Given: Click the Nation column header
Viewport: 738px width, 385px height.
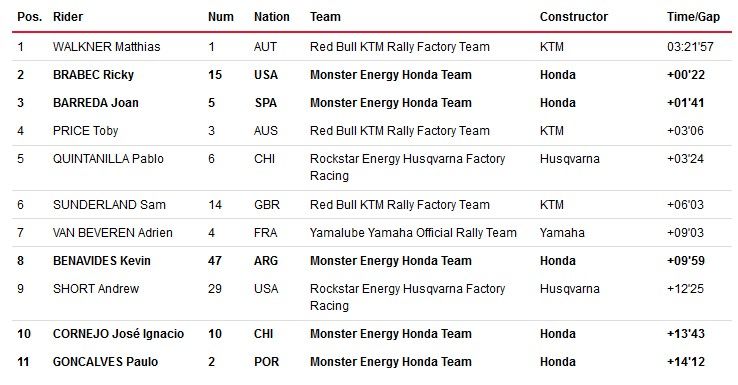Looking at the screenshot, I should (272, 17).
